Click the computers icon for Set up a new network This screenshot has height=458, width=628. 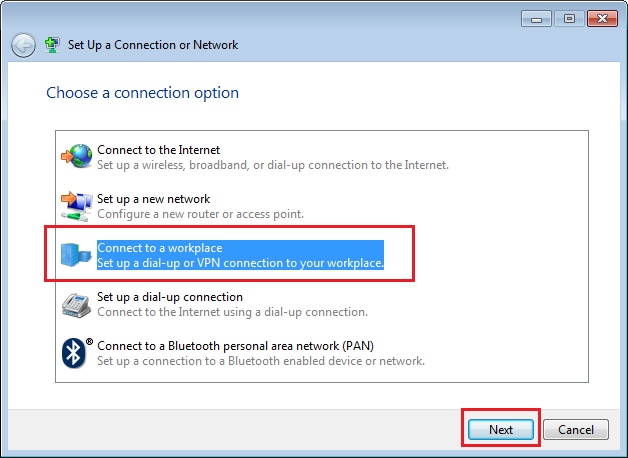click(76, 206)
